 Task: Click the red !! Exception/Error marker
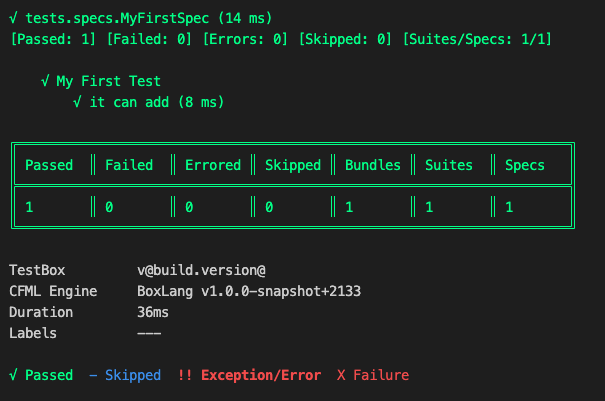(185, 375)
